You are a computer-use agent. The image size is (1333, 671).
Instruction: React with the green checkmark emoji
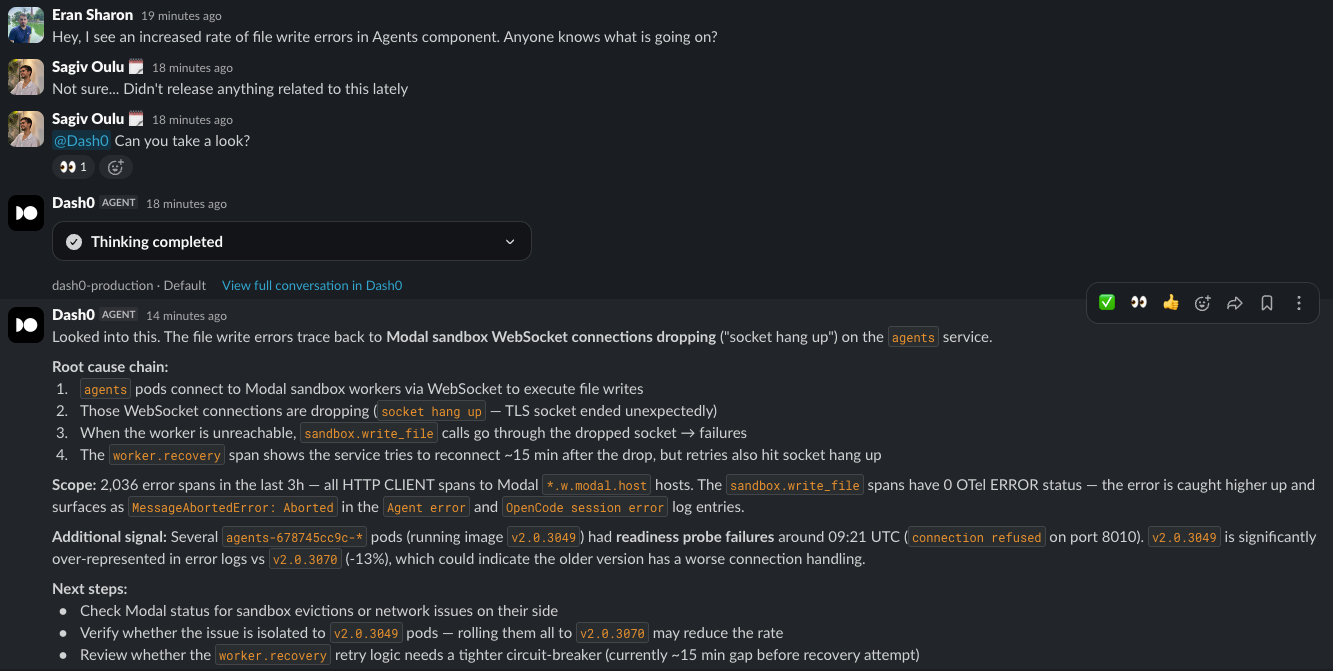point(1107,303)
